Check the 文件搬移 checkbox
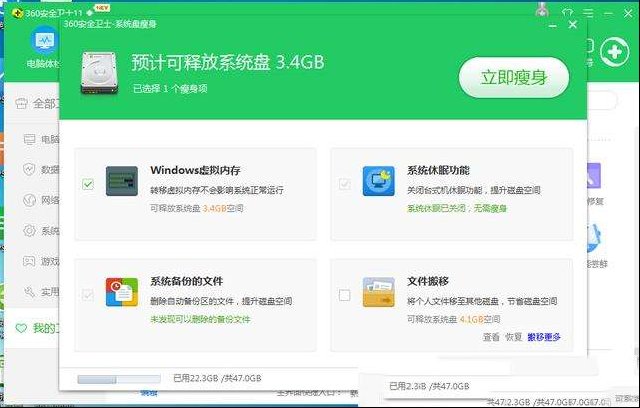640x408 pixels. (344, 295)
